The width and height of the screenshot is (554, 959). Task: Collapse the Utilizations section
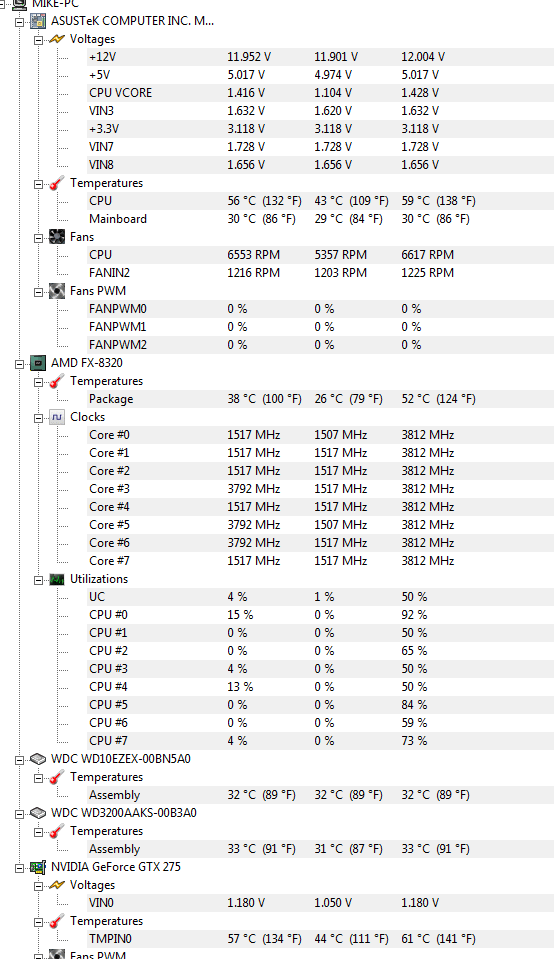[x=39, y=580]
